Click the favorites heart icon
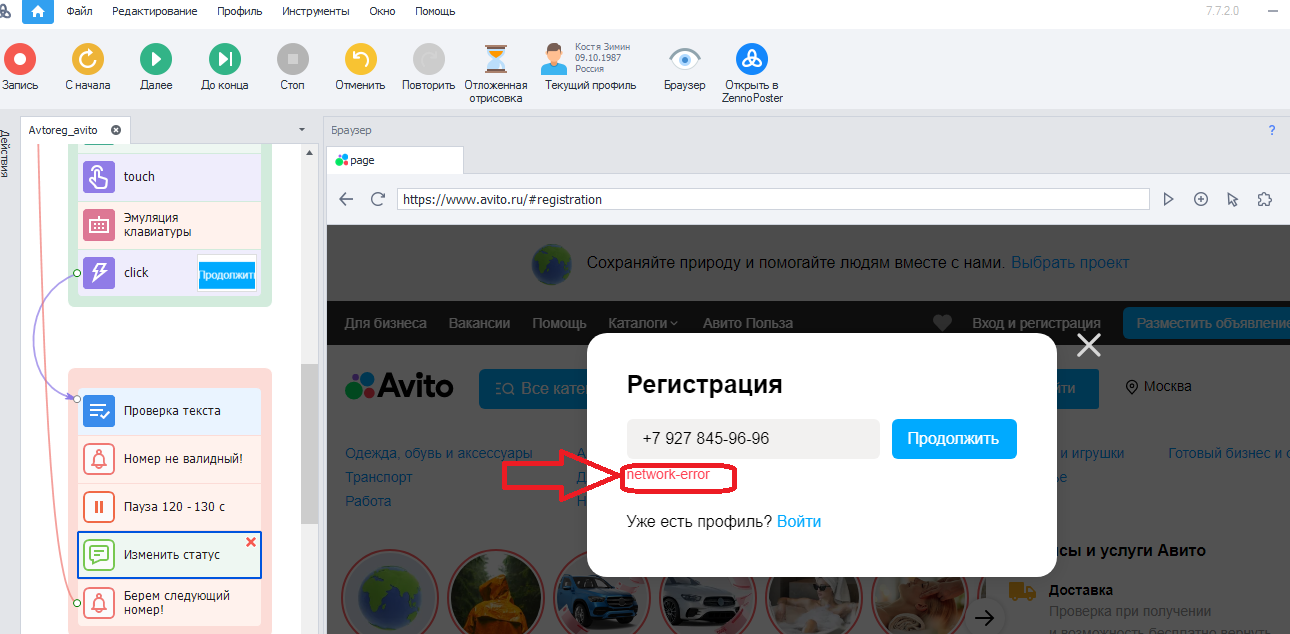The image size is (1290, 634). (x=942, y=323)
